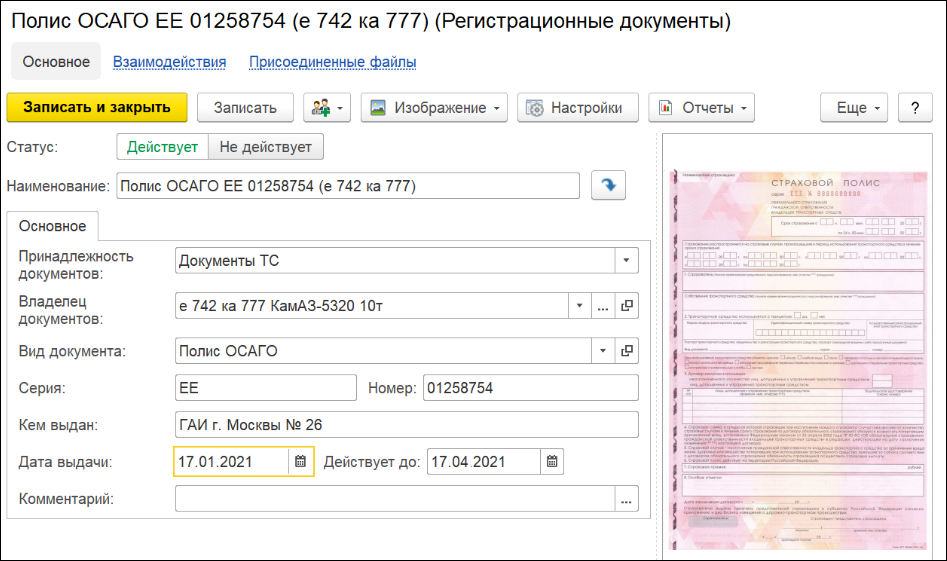Image resolution: width=947 pixels, height=561 pixels.
Task: Expand Вид документа dropdown arrow
Action: 603,351
